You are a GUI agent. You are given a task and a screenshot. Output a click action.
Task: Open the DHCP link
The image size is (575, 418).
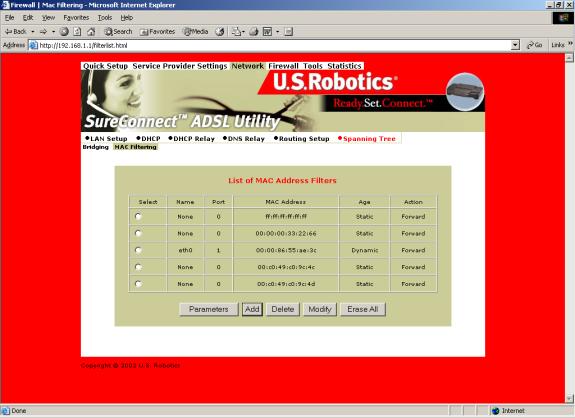(149, 139)
